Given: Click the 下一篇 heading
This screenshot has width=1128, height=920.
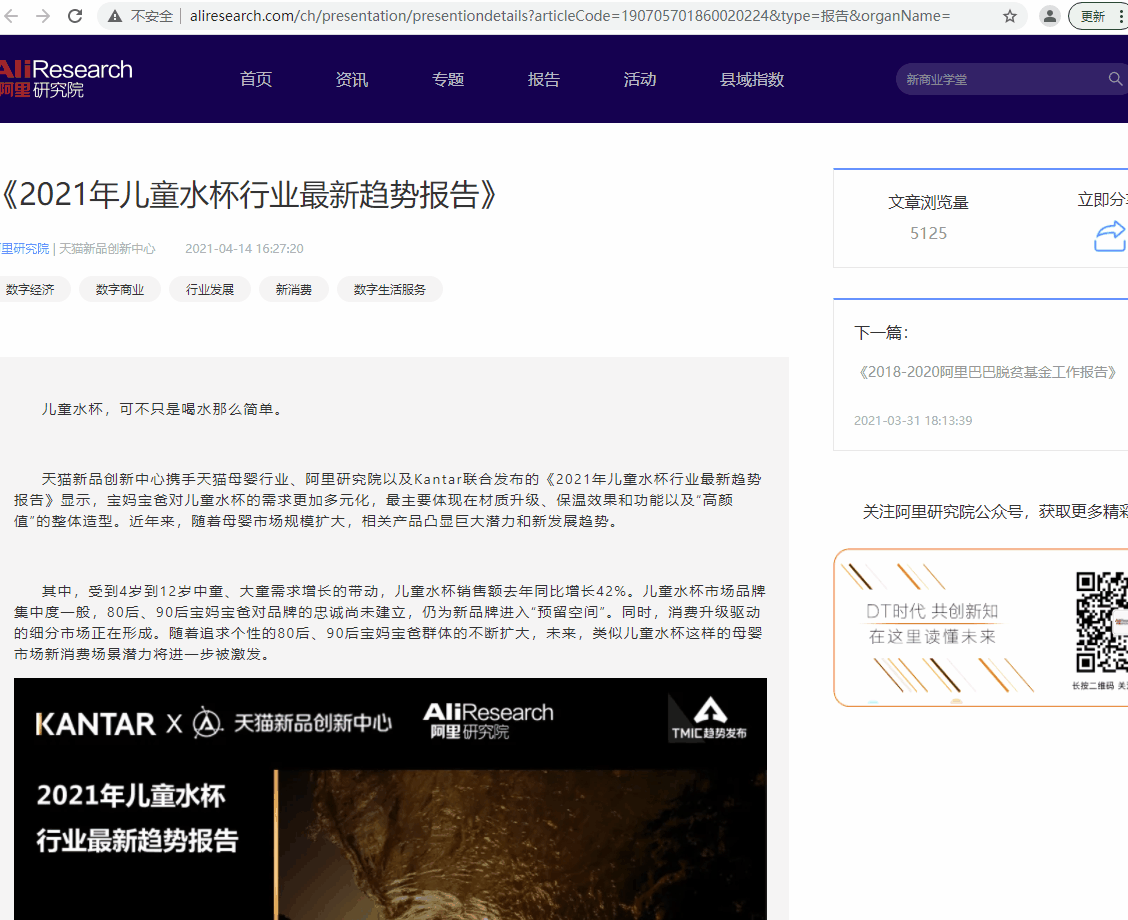Looking at the screenshot, I should click(x=881, y=332).
